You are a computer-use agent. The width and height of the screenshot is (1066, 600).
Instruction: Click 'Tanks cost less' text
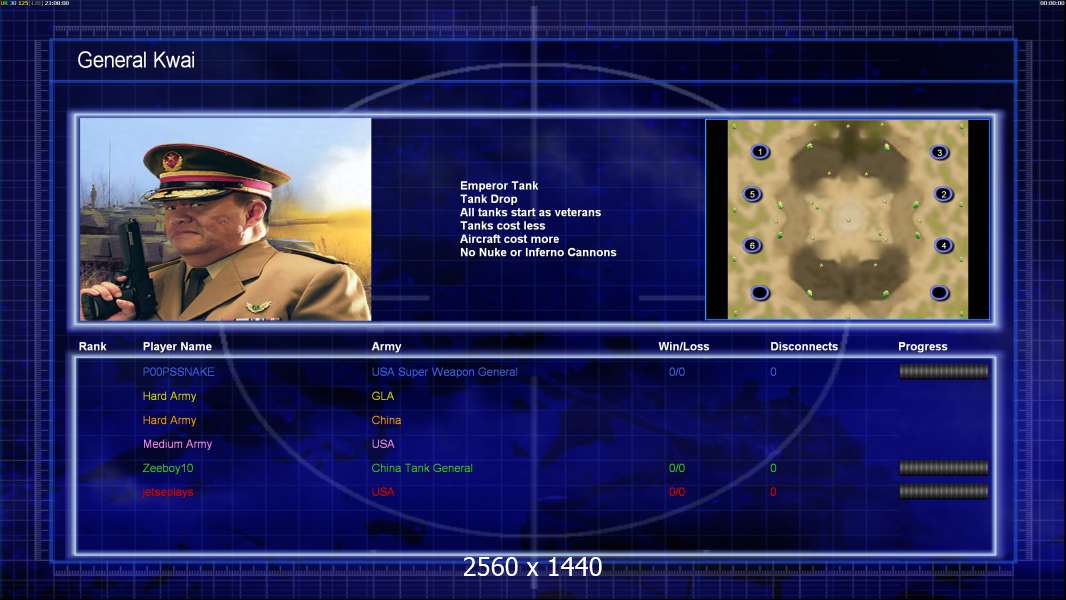point(502,226)
